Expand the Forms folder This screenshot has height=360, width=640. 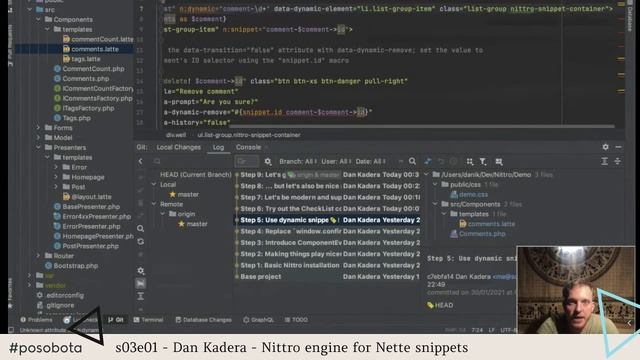point(38,128)
